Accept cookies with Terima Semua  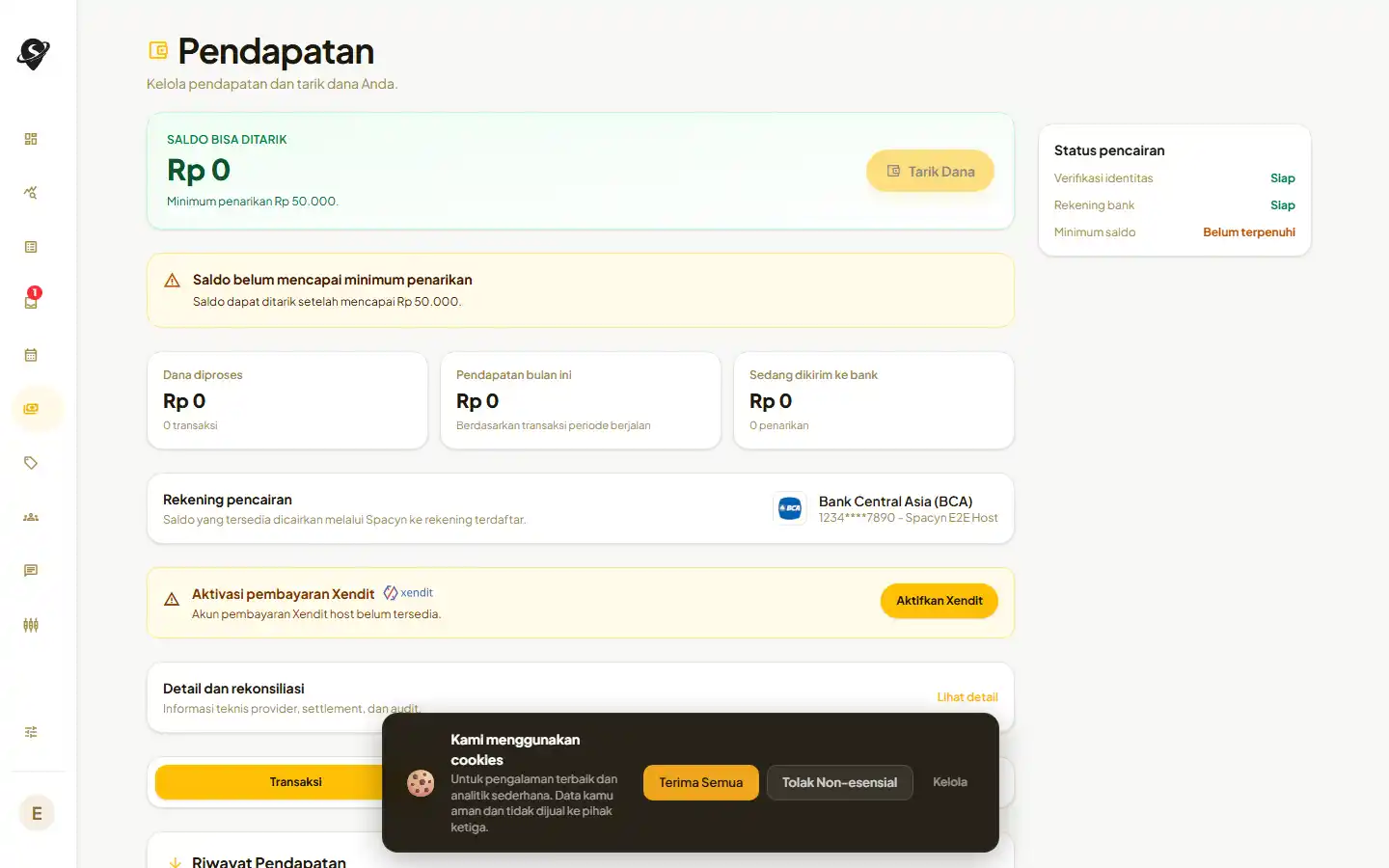point(701,782)
